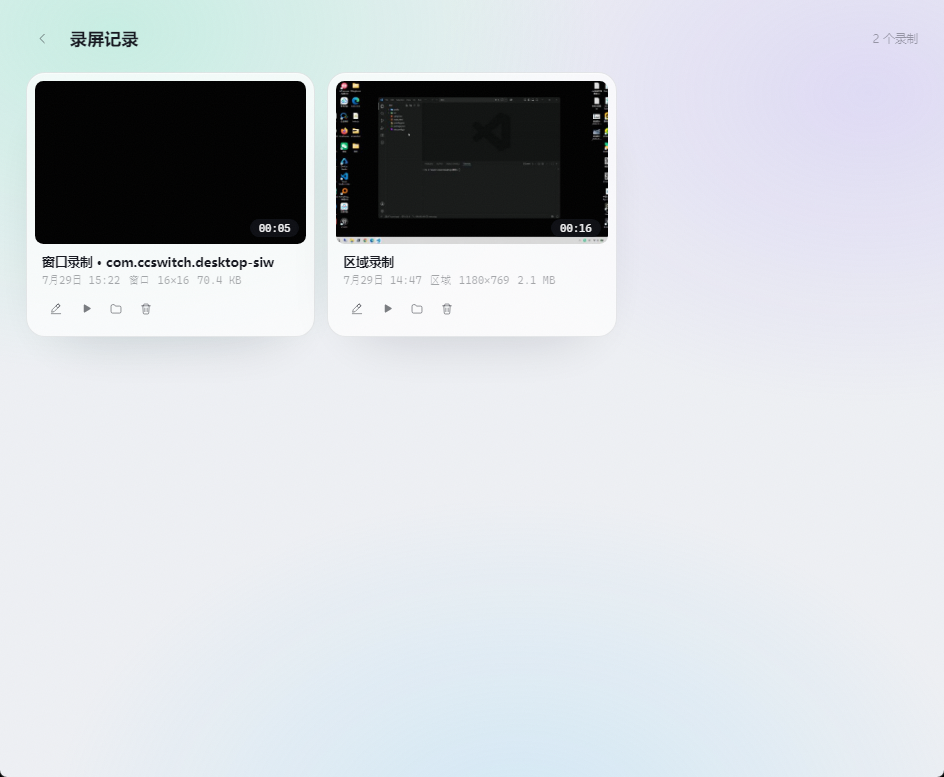Screen dimensions: 944x777
Task: Open folder location of the 窗口录制 recording
Action: click(116, 309)
